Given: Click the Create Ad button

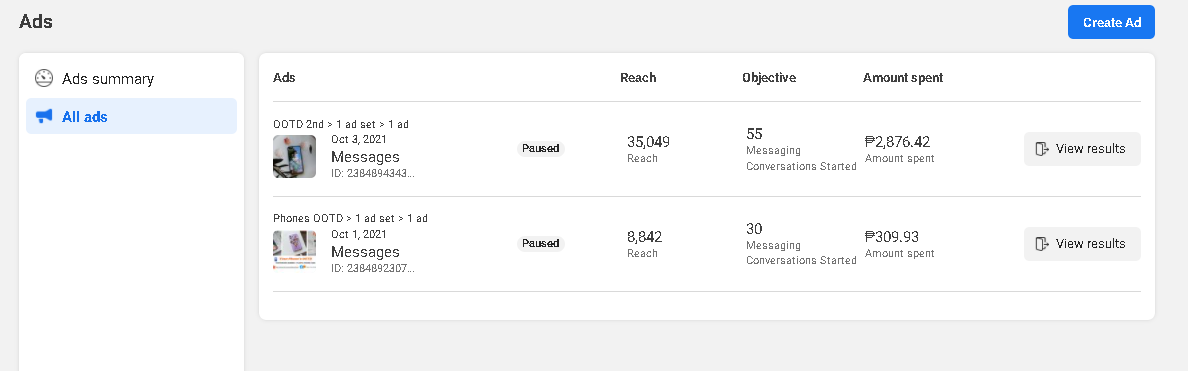Looking at the screenshot, I should [1111, 22].
